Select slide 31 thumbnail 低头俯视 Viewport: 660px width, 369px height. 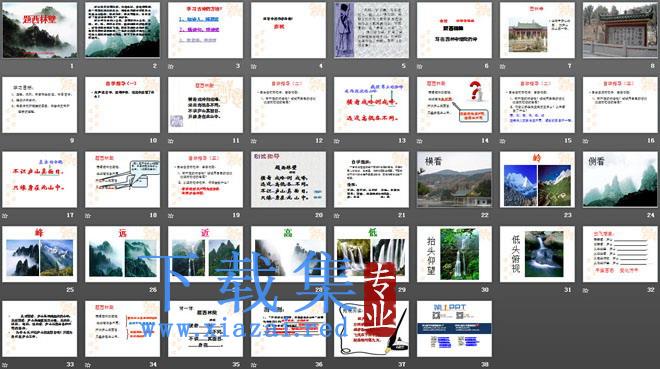point(537,254)
